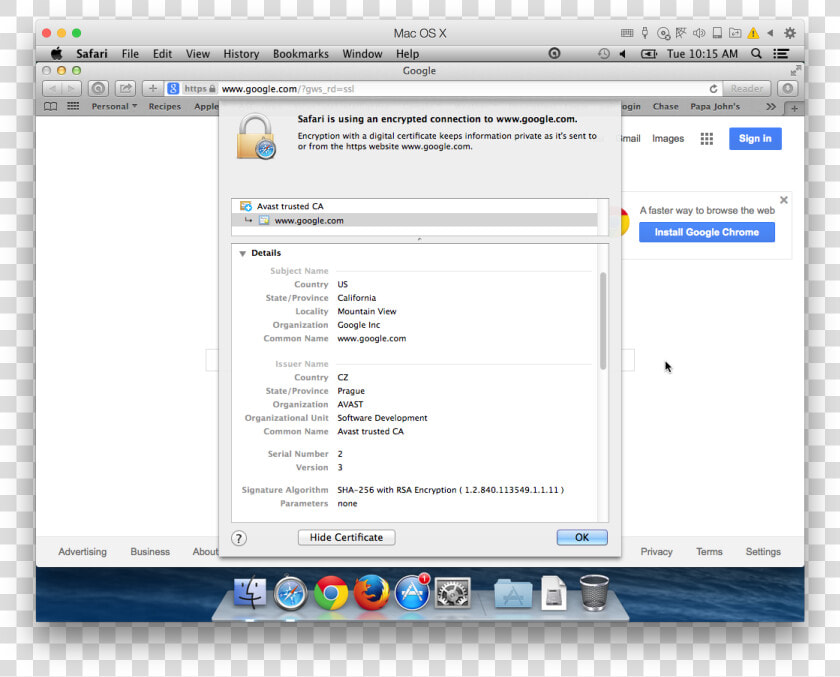Select the www.google.com certificate row
The height and width of the screenshot is (677, 840).
(x=415, y=220)
